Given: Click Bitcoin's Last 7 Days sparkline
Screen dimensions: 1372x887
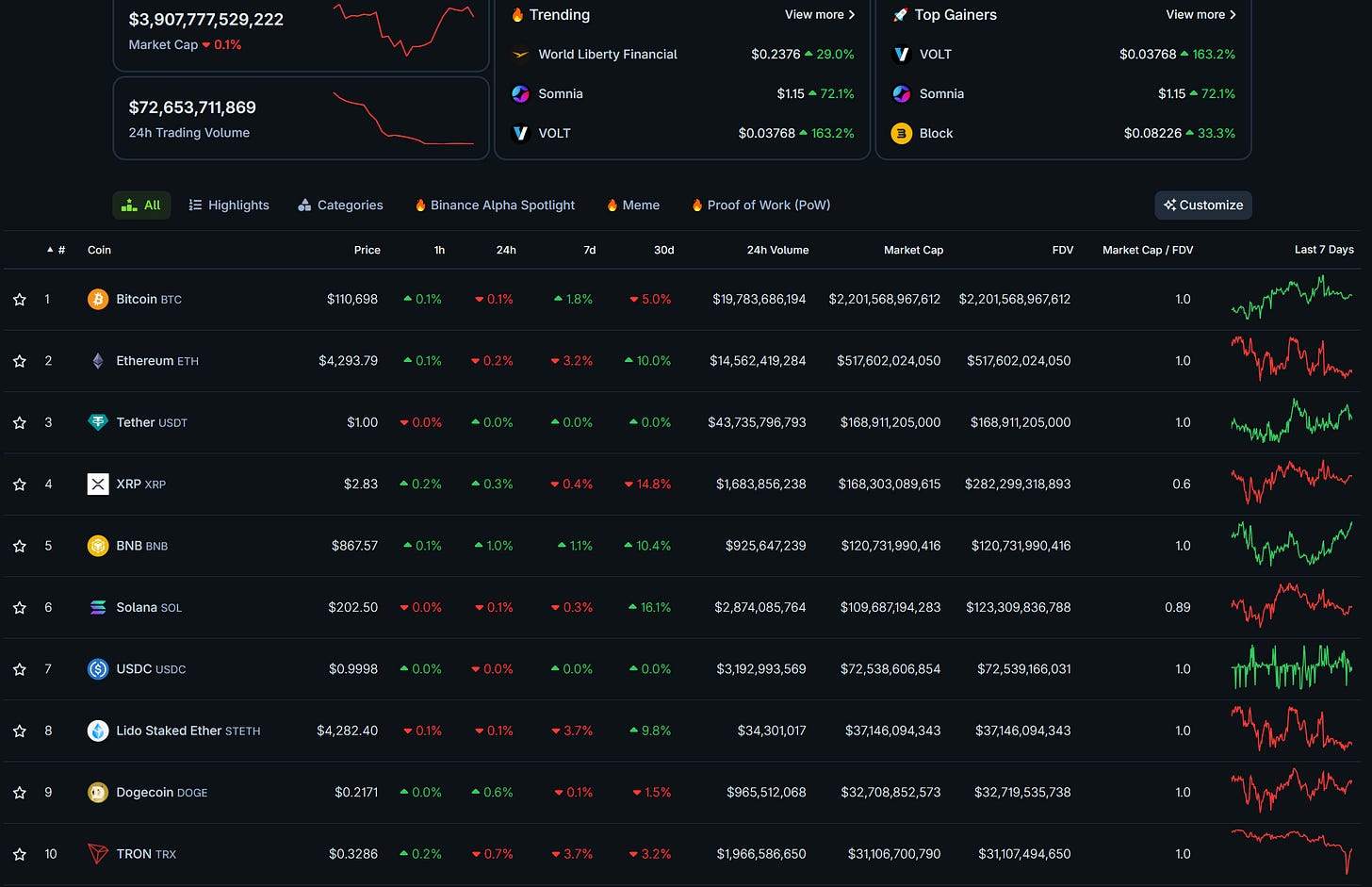Looking at the screenshot, I should [1292, 298].
